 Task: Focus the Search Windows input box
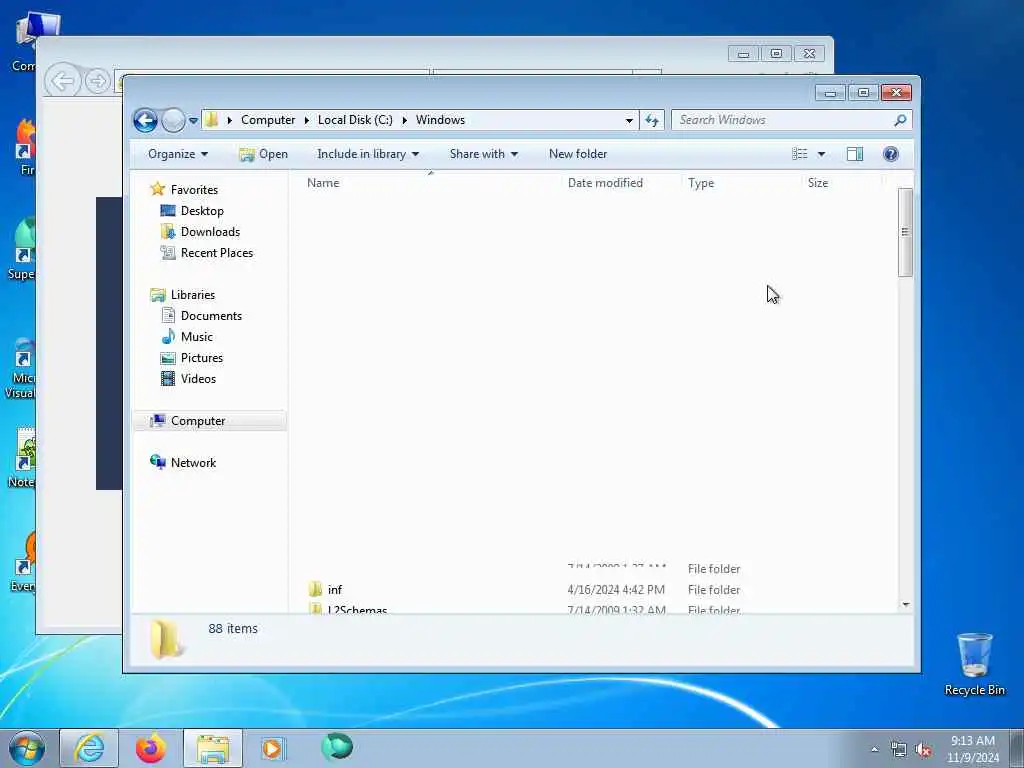[x=782, y=120]
